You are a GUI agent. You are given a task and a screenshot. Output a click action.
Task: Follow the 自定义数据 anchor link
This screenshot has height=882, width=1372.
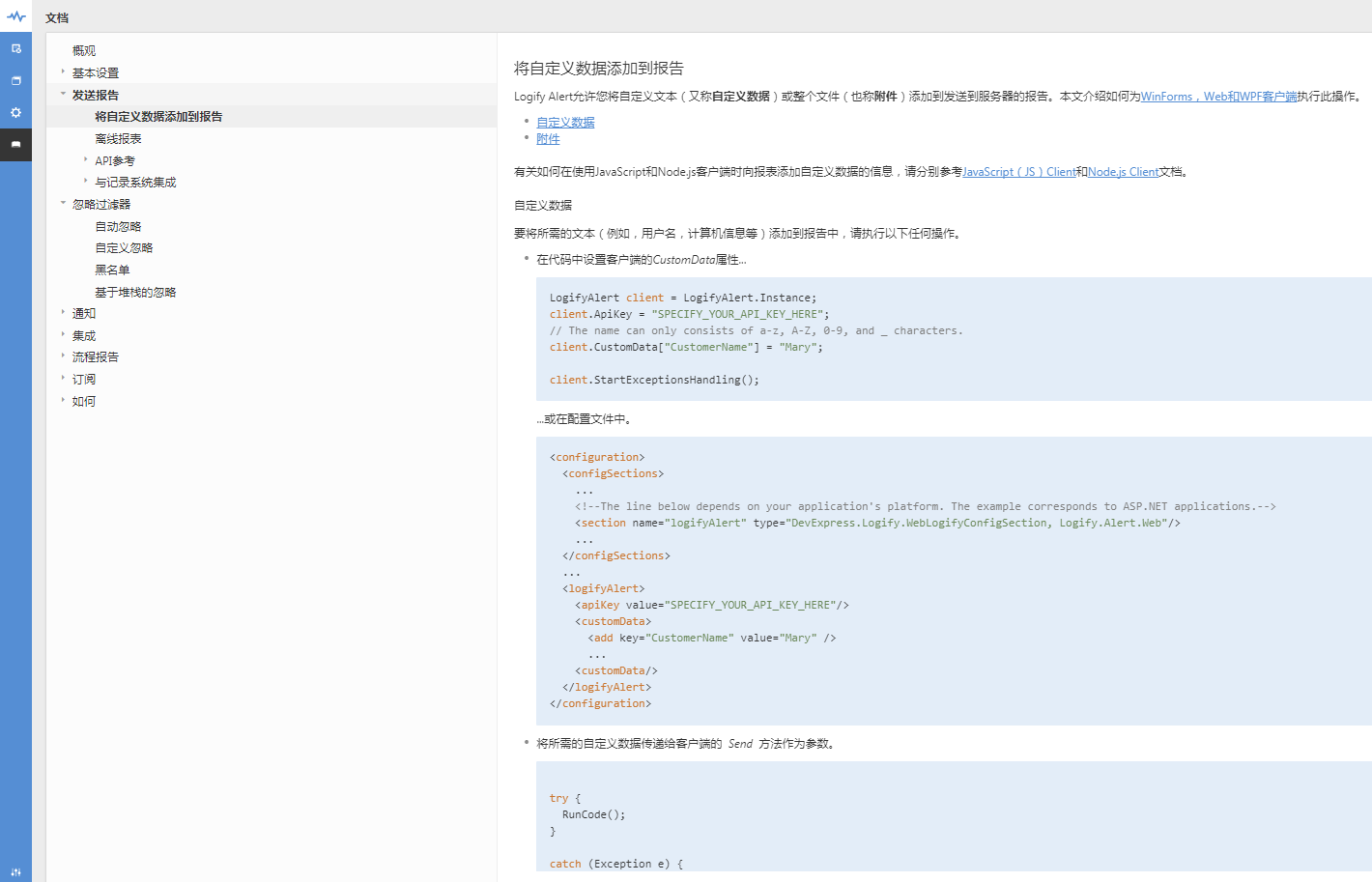[565, 123]
